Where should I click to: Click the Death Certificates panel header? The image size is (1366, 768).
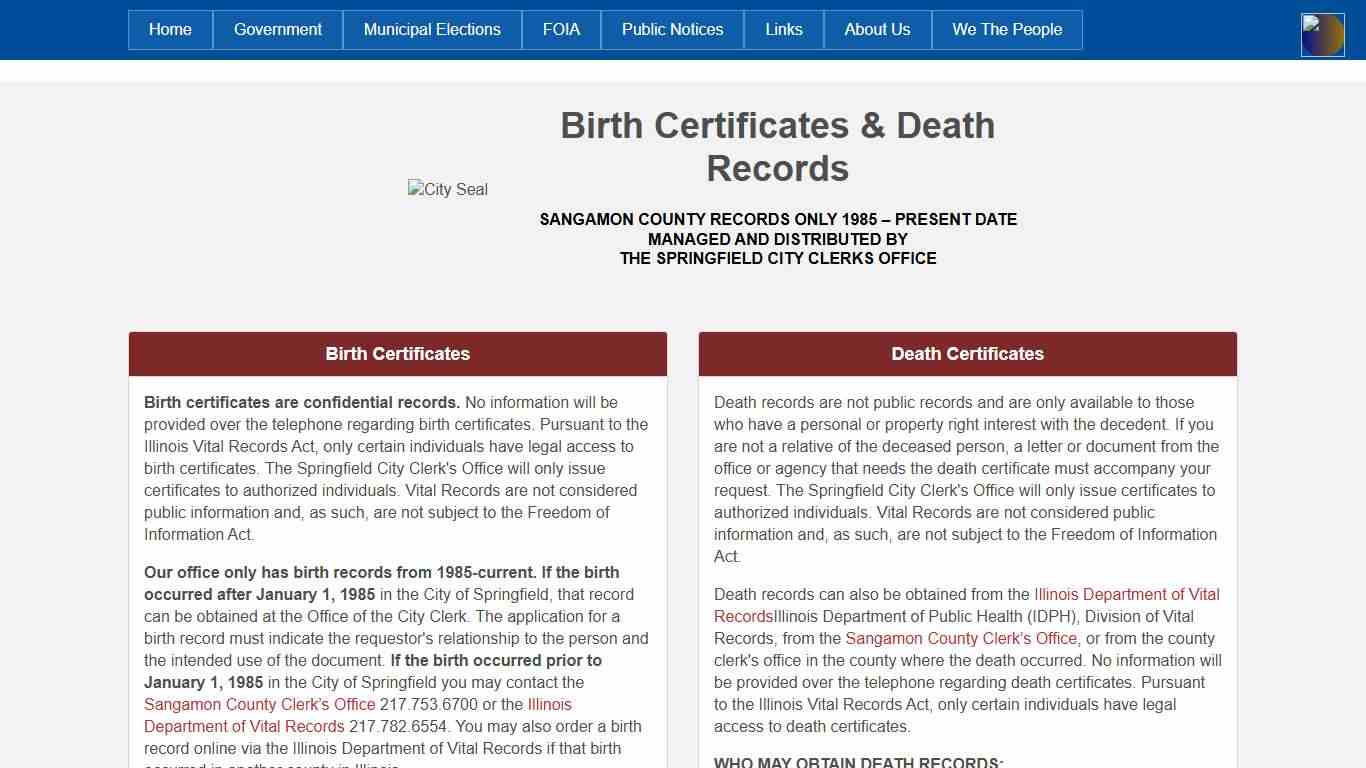coord(967,354)
